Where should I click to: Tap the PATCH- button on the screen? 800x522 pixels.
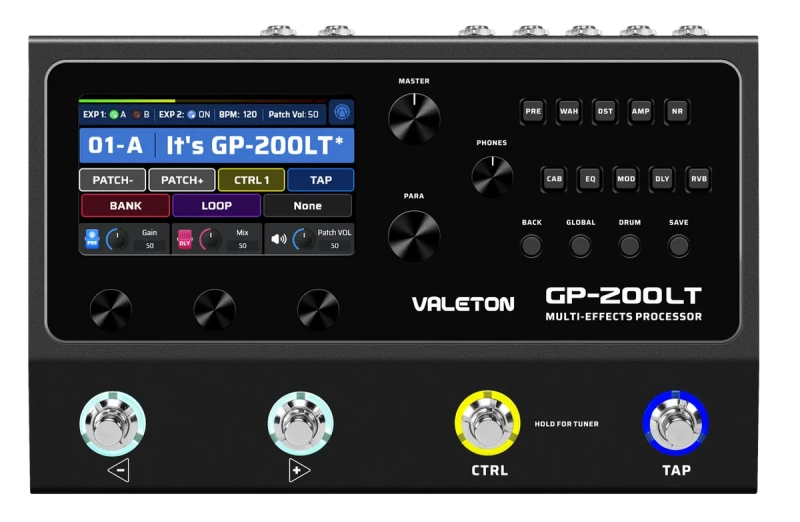click(113, 180)
